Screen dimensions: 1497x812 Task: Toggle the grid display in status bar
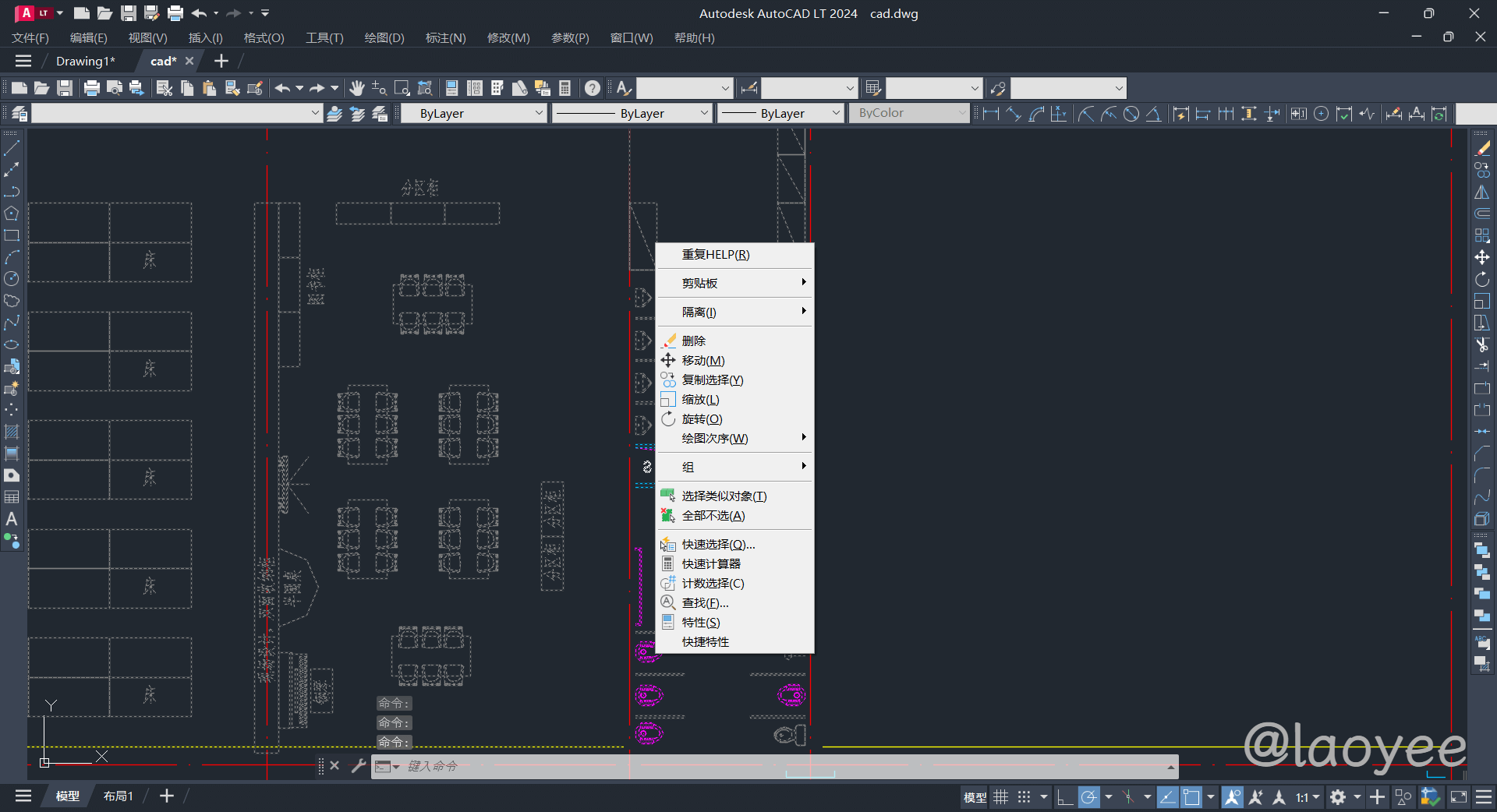tap(1001, 797)
